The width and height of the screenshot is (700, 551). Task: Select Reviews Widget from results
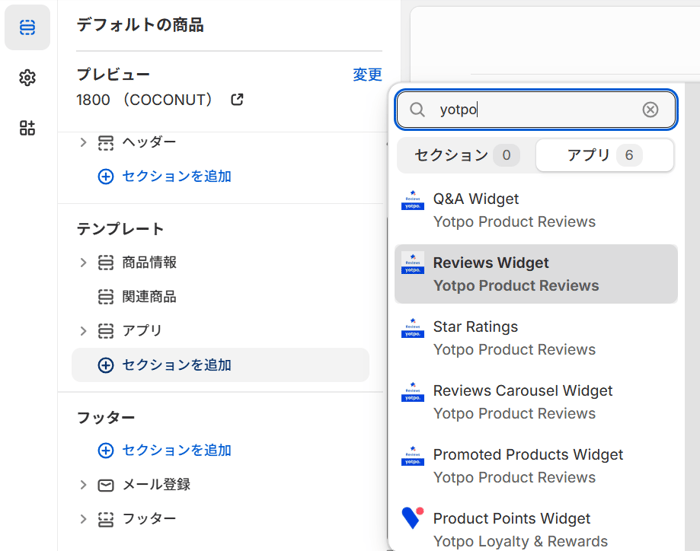[x=536, y=274]
